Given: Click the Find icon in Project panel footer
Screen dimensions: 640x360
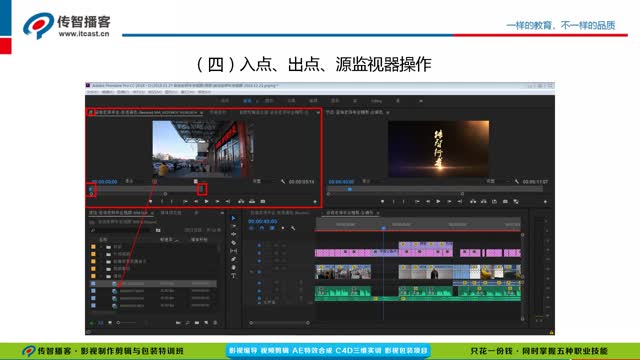Looking at the screenshot, I should click(188, 323).
